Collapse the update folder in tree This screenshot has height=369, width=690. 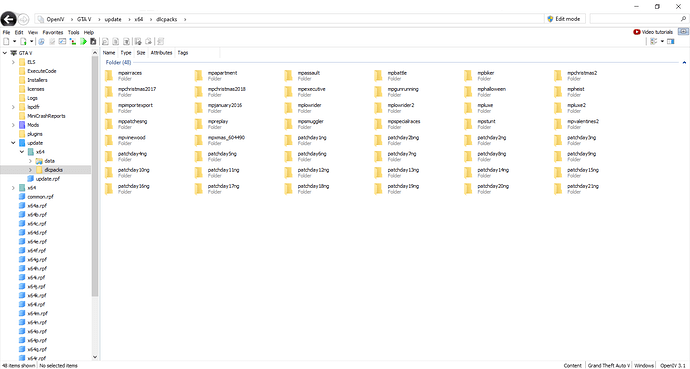pos(13,143)
